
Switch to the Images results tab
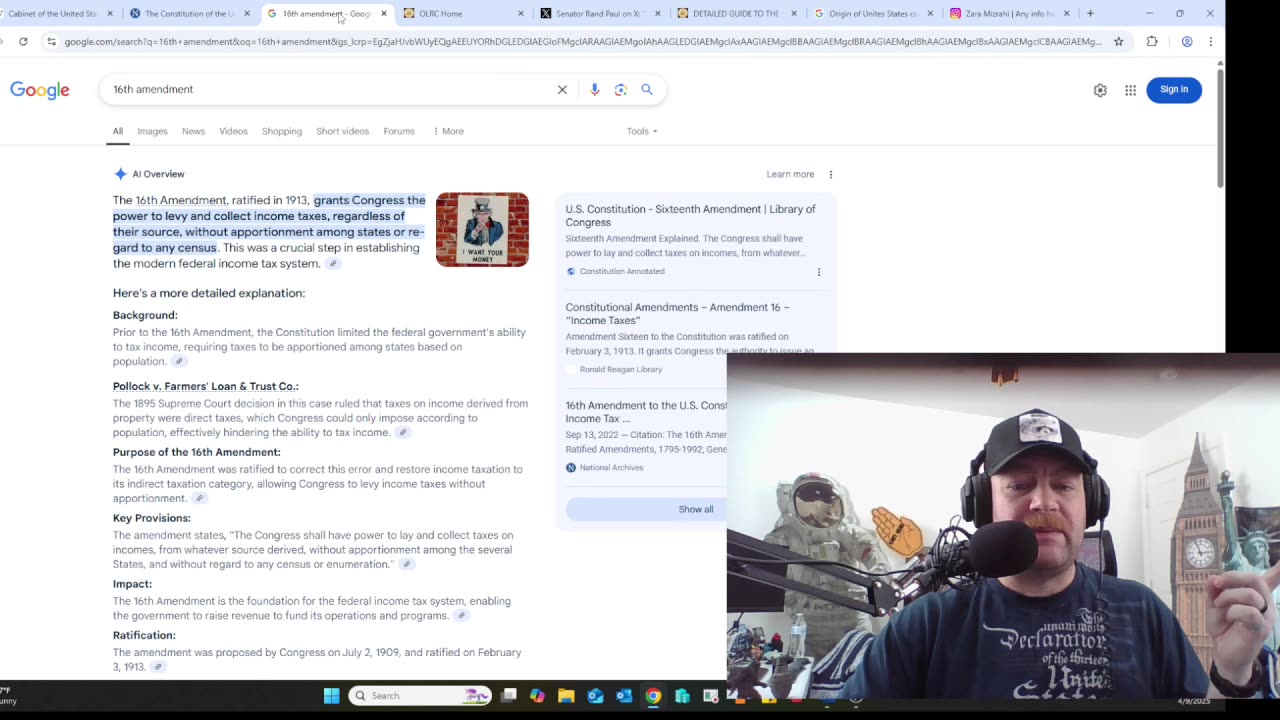coord(152,131)
